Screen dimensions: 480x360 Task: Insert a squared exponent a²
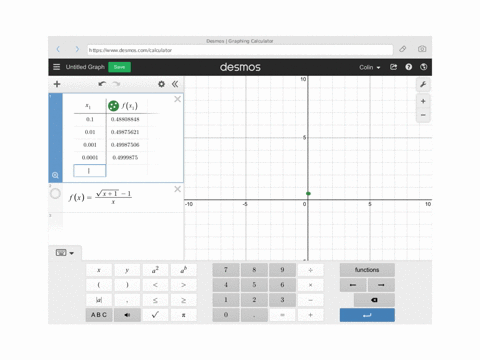[x=155, y=270]
